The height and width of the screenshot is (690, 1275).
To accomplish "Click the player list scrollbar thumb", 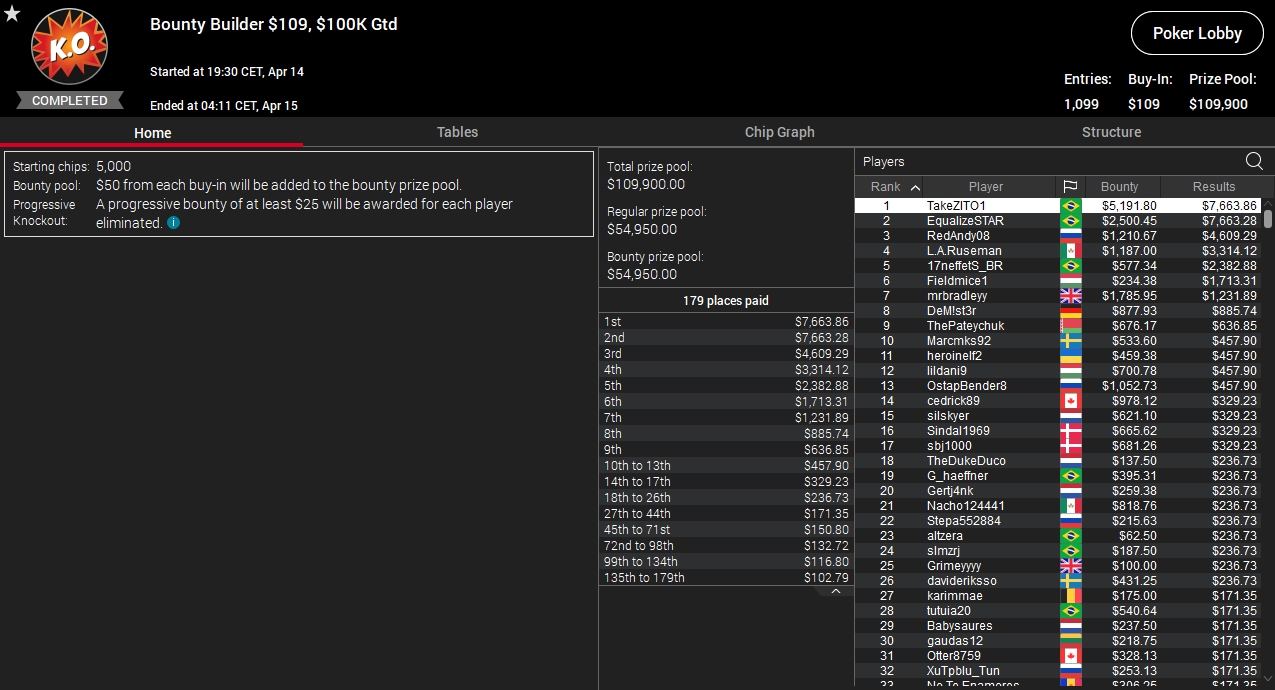I will tap(1269, 218).
